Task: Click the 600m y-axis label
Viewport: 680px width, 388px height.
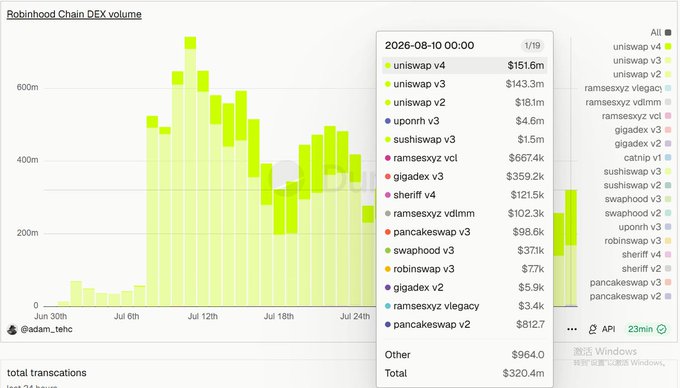Action: click(x=27, y=87)
